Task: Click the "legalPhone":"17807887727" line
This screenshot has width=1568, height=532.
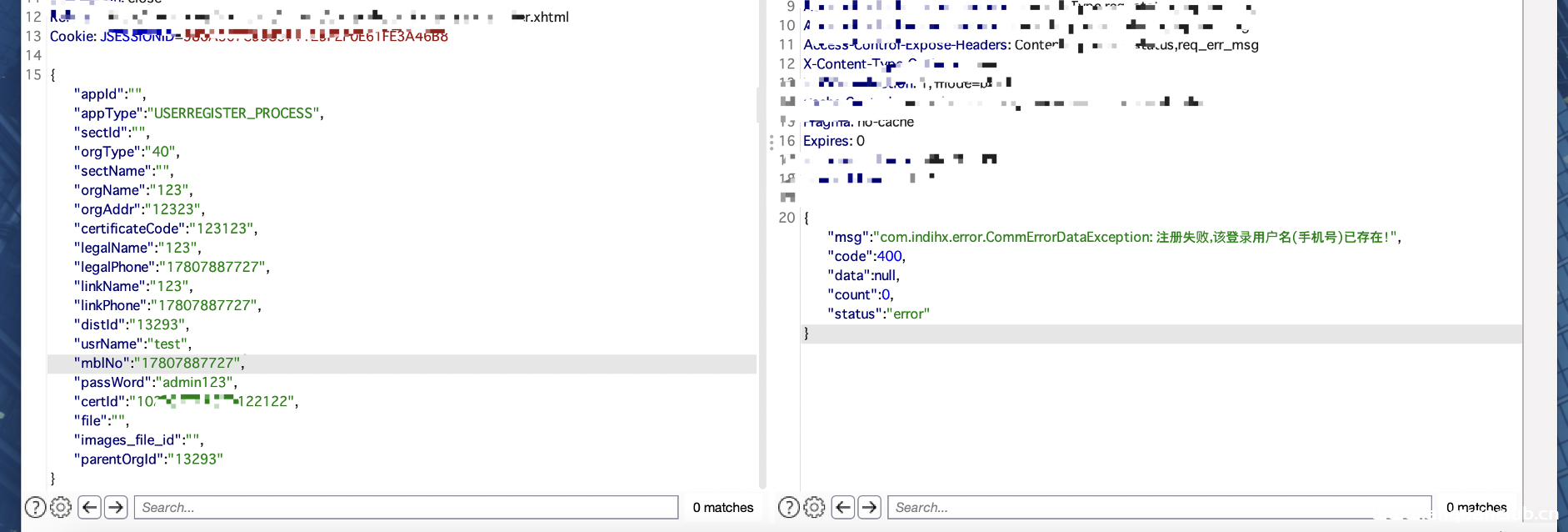Action: (x=172, y=267)
